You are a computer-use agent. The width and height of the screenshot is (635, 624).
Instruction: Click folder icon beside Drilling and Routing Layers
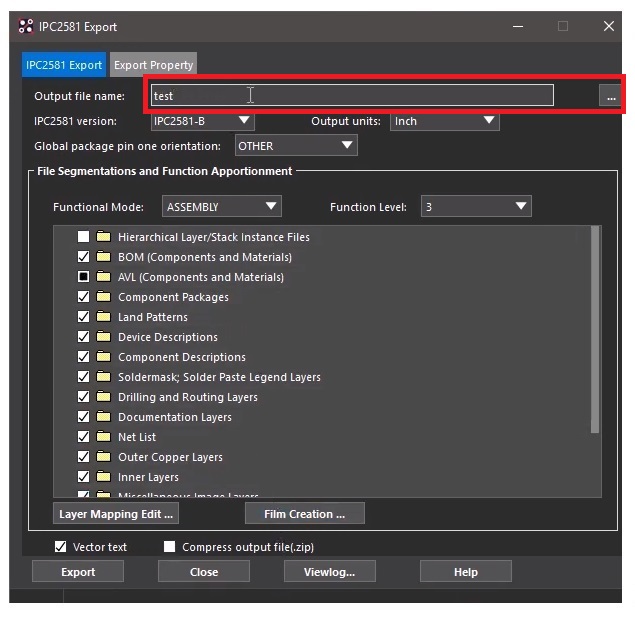click(103, 396)
